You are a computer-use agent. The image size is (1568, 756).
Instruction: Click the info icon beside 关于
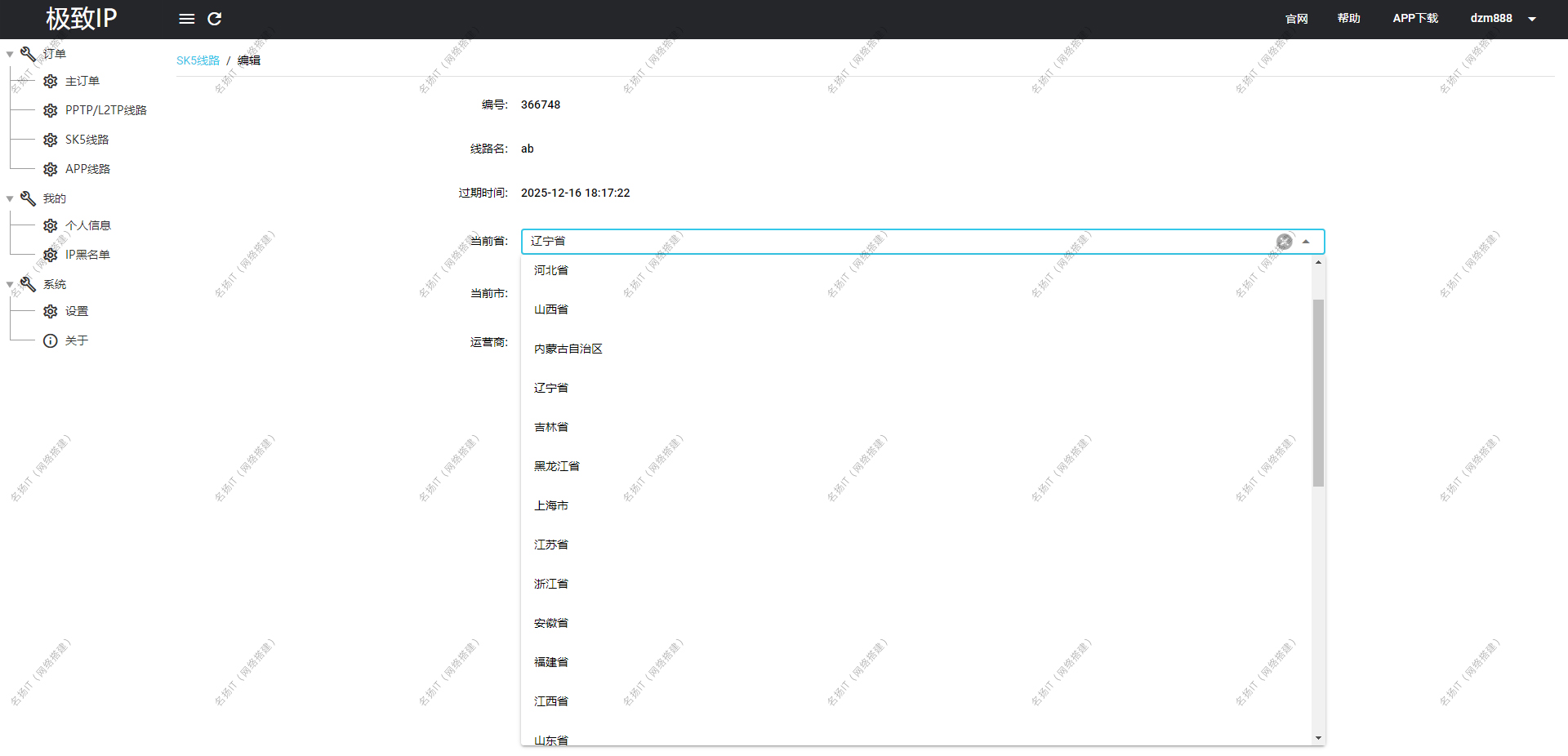(x=51, y=340)
